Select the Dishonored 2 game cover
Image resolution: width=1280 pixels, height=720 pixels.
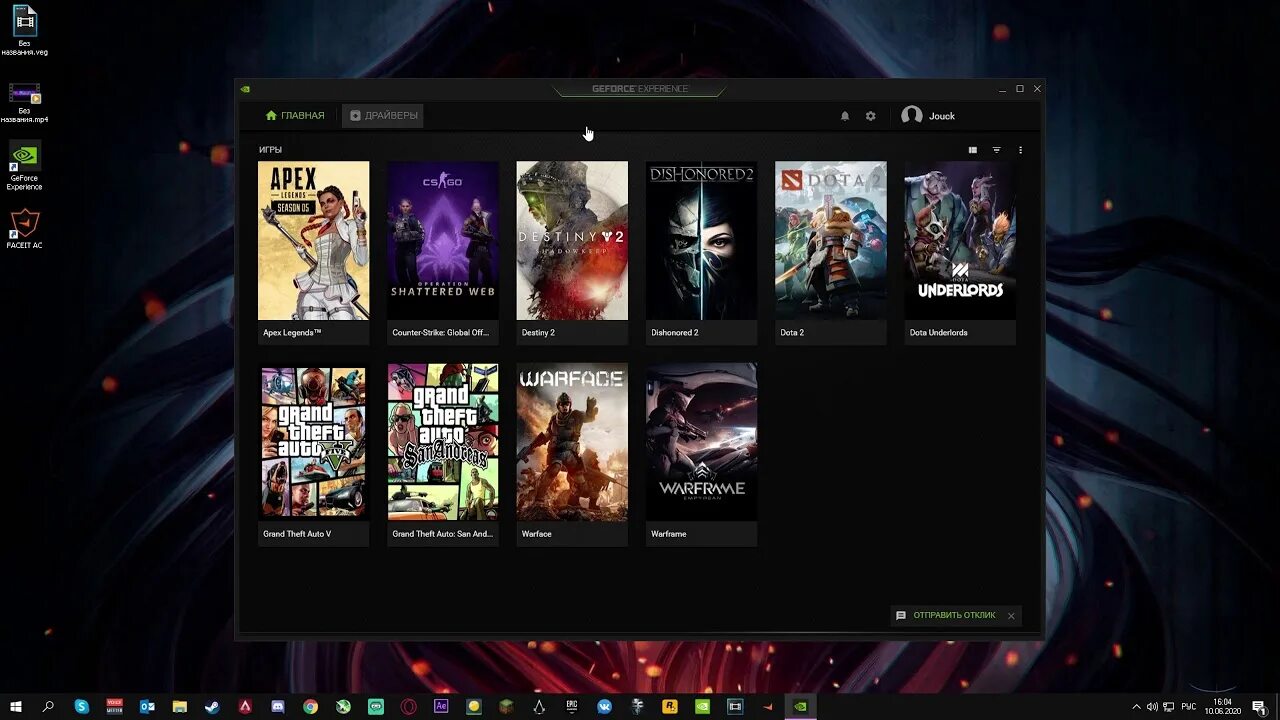[701, 241]
